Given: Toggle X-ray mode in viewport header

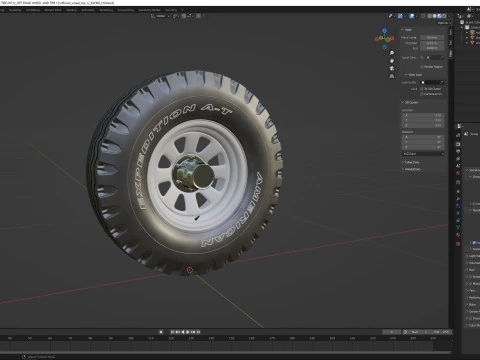Looking at the screenshot, I should (423, 16).
